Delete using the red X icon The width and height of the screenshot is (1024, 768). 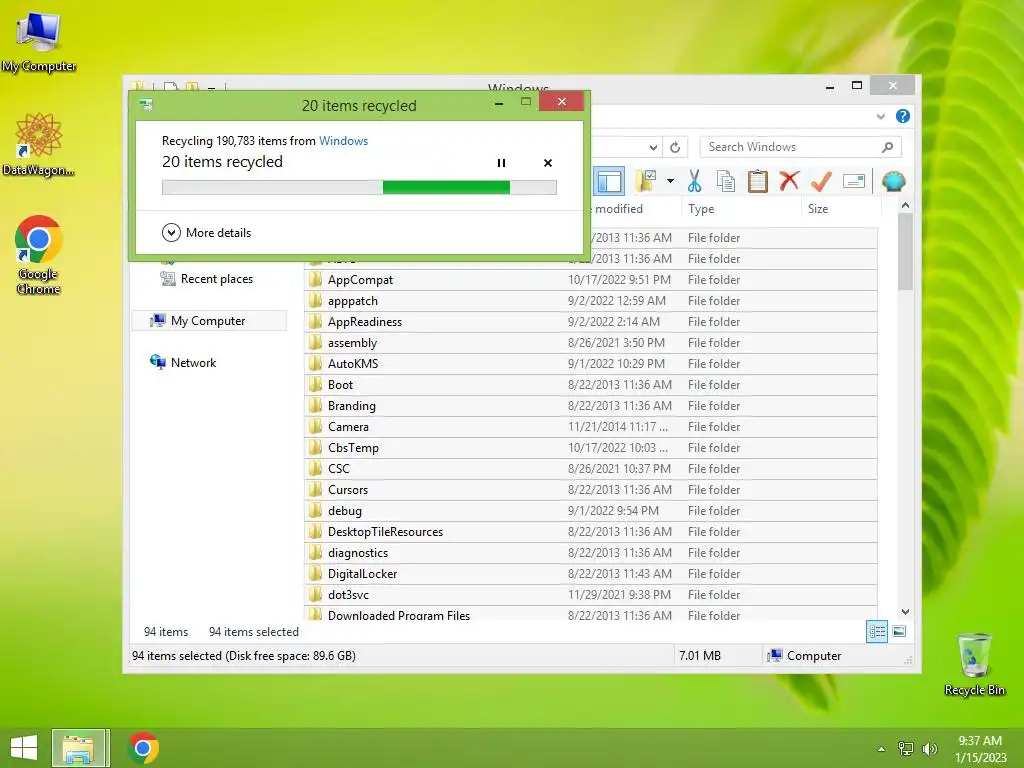tap(789, 180)
